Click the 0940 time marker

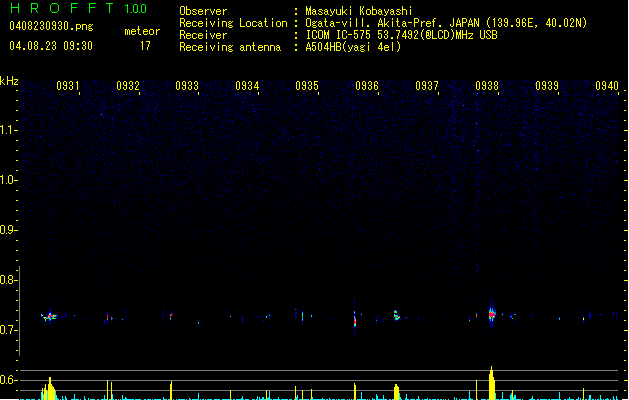tap(607, 86)
